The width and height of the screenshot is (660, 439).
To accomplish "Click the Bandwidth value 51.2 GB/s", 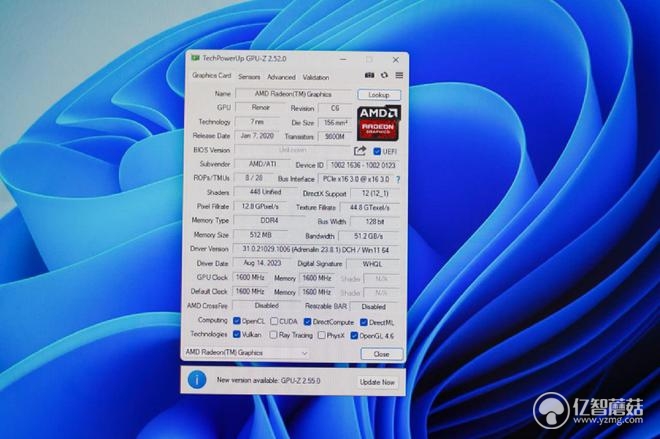I will (x=368, y=236).
